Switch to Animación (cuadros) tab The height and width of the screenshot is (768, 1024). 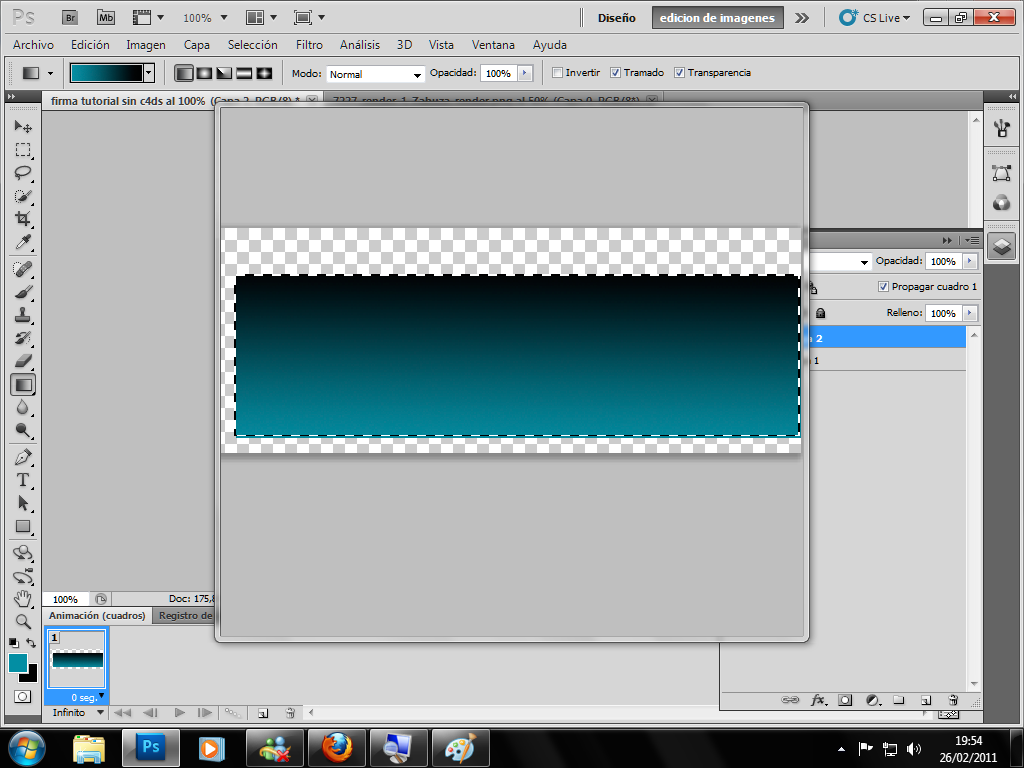(x=97, y=615)
